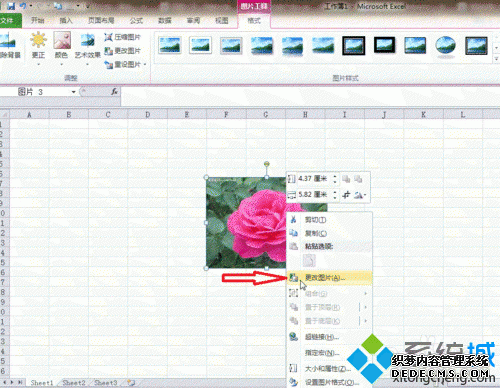
Task: Click the Reset Picture icon in ribbon
Action: [108, 64]
